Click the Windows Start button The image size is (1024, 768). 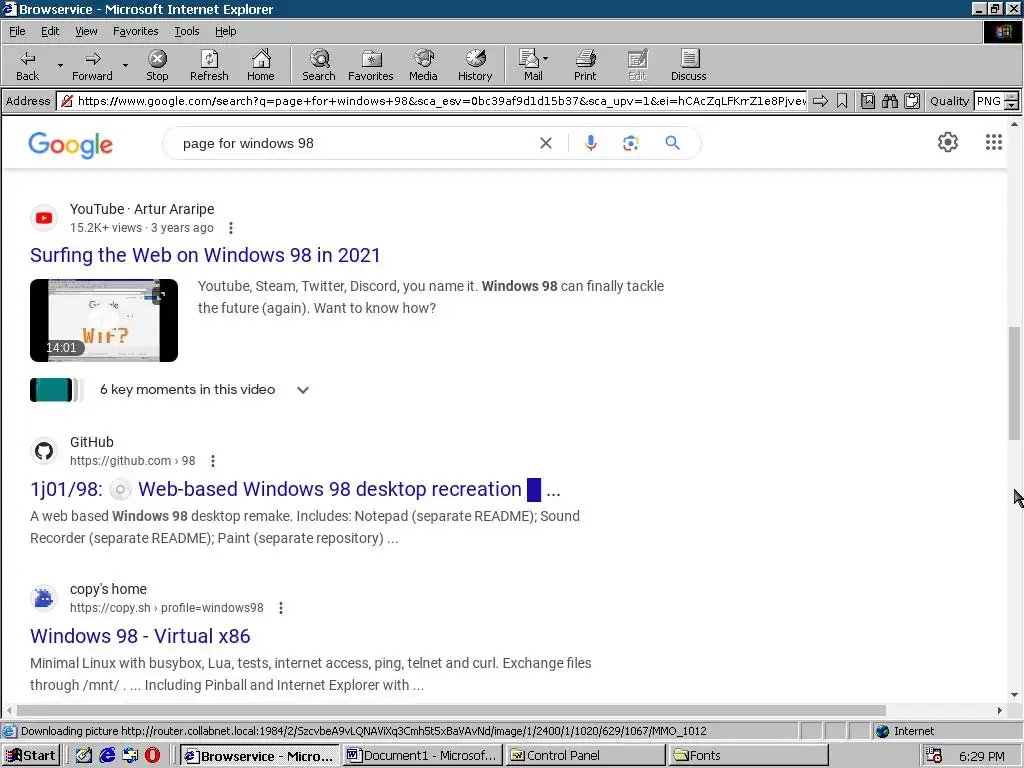[x=31, y=756]
